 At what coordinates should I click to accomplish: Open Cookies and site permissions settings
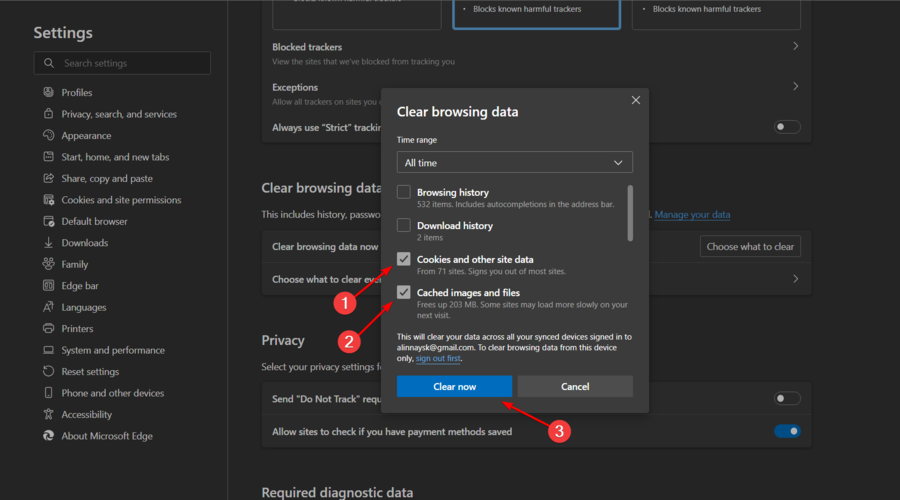pyautogui.click(x=121, y=200)
